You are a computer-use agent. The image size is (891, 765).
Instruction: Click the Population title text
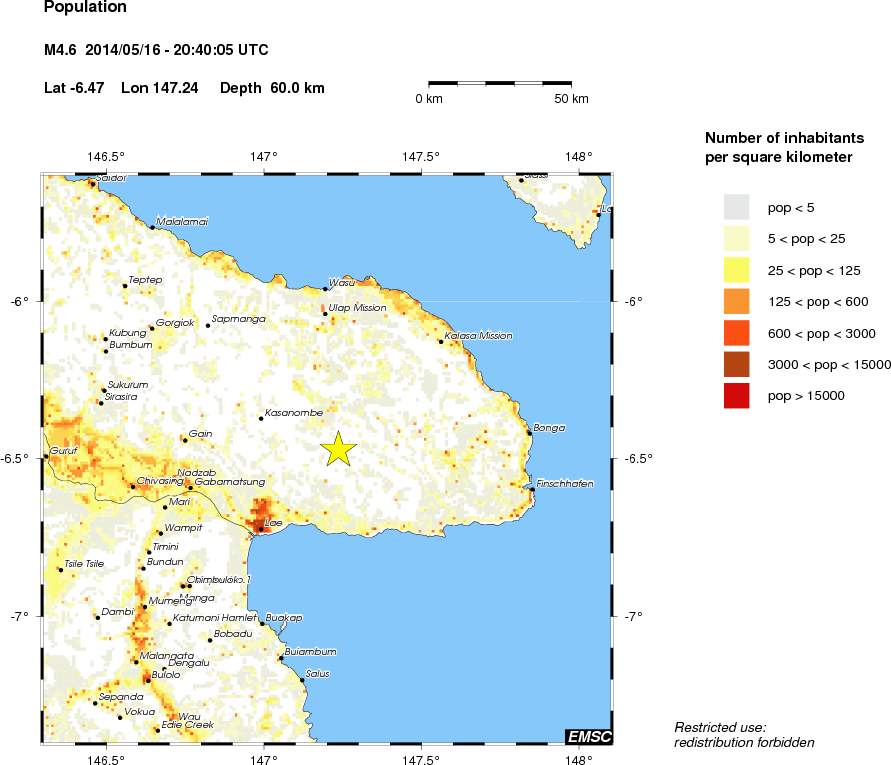pyautogui.click(x=86, y=8)
